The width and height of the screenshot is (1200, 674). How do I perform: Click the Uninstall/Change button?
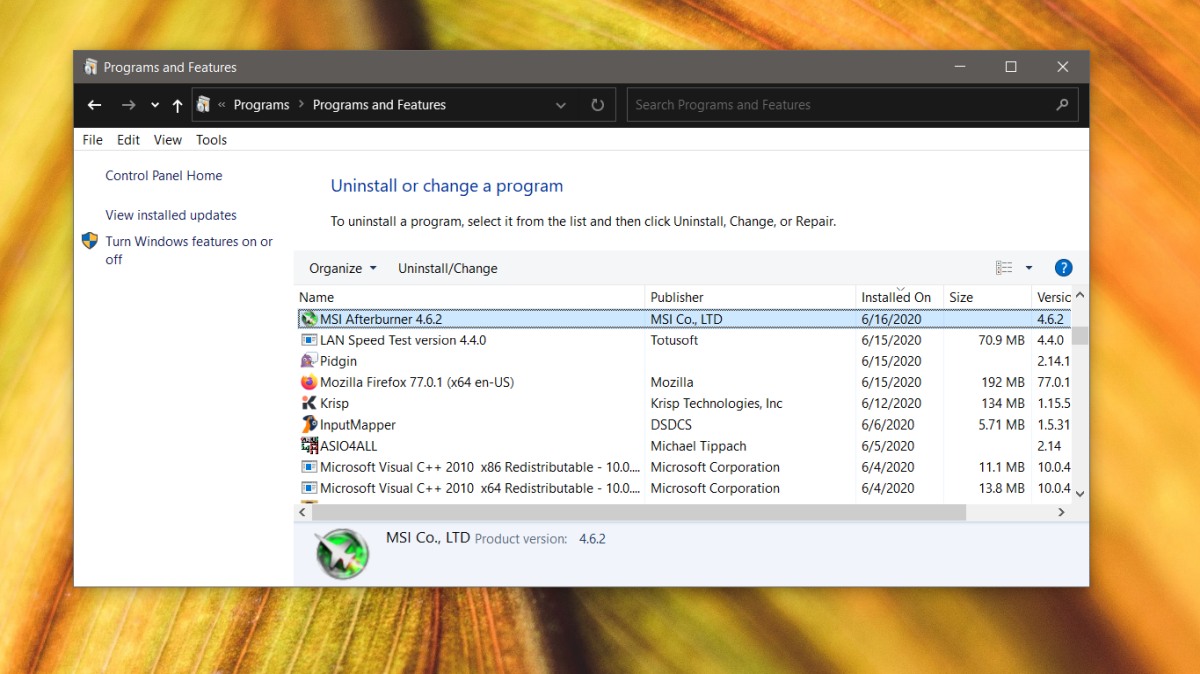(x=447, y=268)
